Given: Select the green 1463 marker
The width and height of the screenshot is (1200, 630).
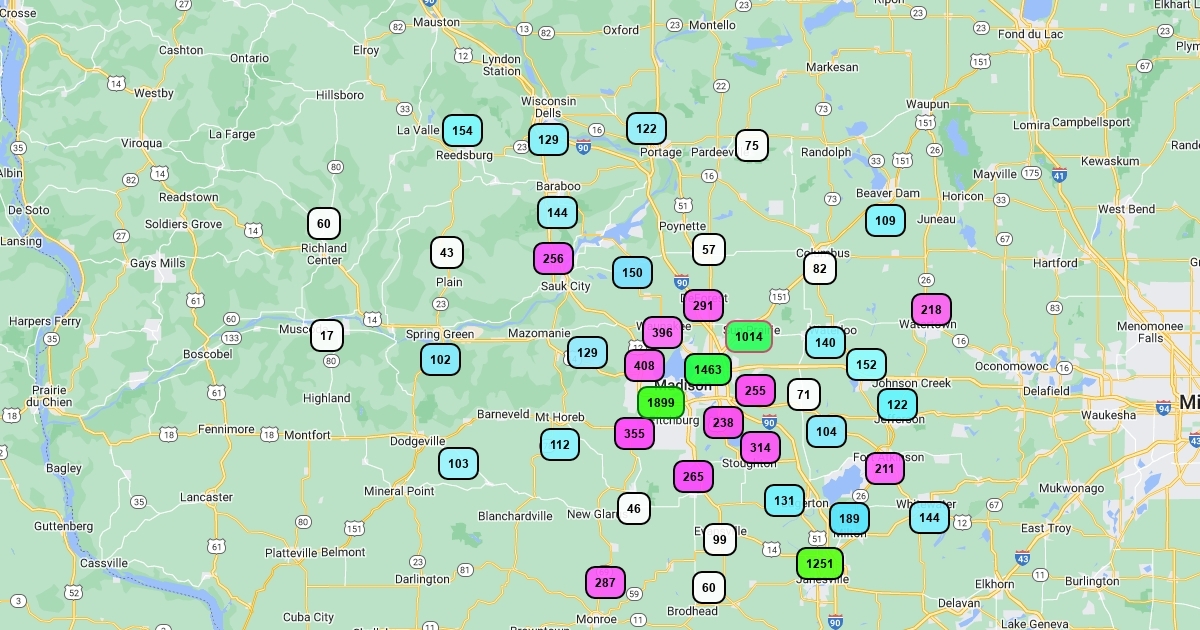Looking at the screenshot, I should (708, 370).
